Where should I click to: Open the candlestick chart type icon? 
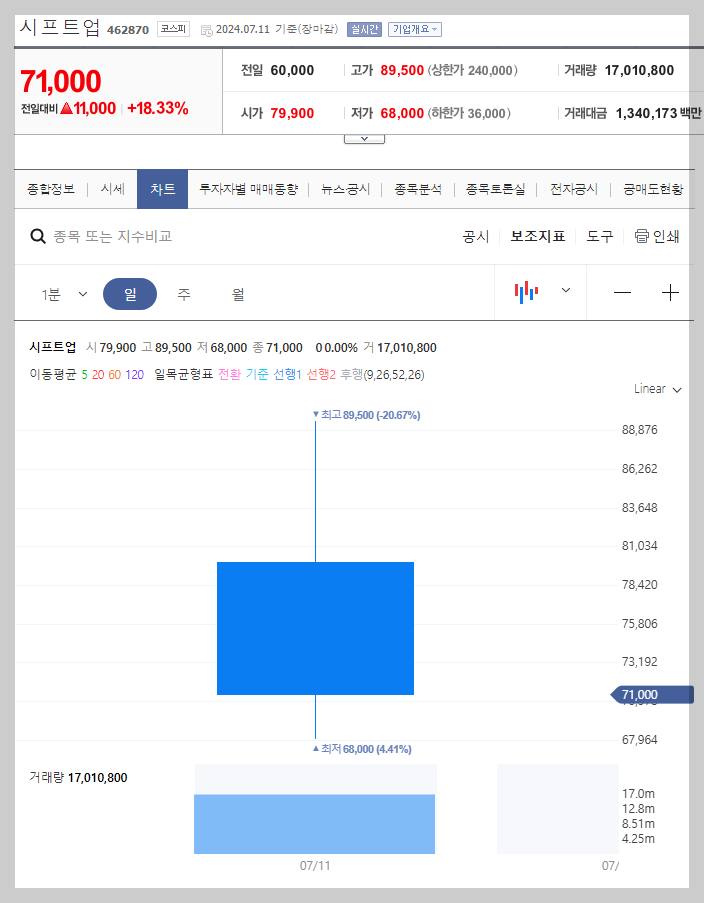tap(526, 292)
